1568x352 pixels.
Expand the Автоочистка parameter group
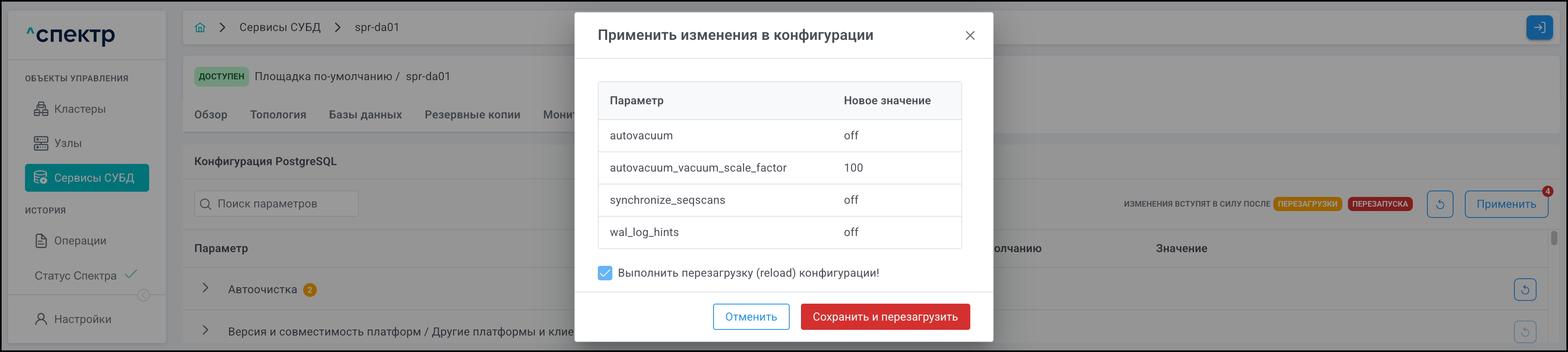click(206, 288)
